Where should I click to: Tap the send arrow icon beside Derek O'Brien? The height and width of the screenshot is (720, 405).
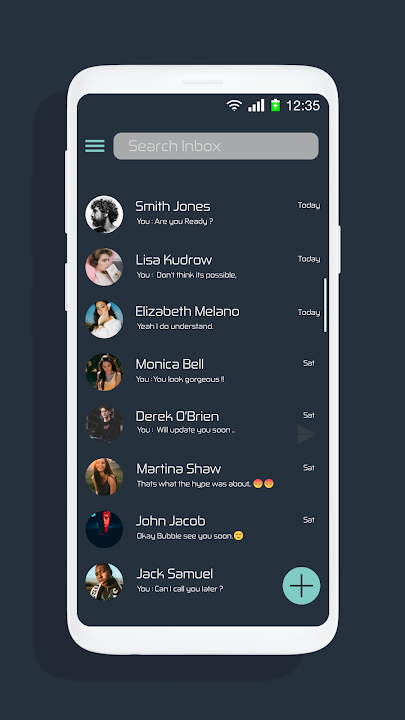click(x=306, y=434)
